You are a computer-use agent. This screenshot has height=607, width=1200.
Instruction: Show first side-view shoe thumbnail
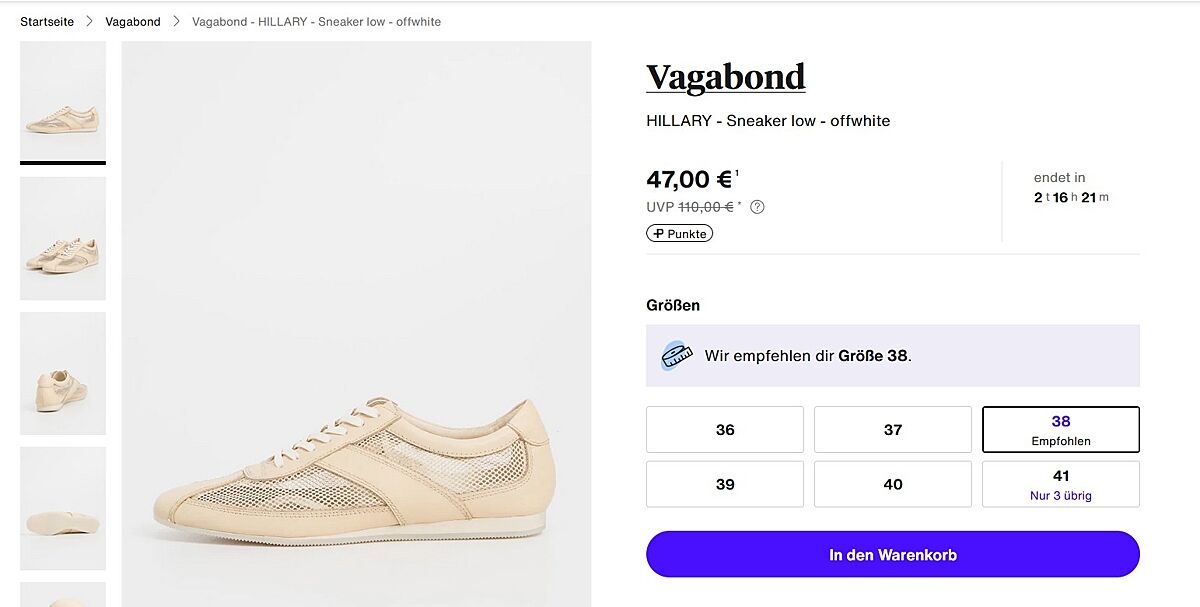tap(63, 100)
